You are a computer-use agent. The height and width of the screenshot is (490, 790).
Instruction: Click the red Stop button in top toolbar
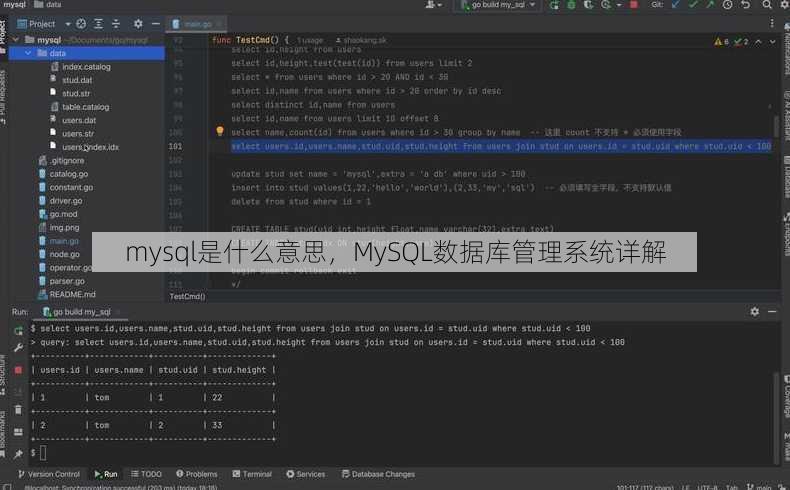(634, 5)
